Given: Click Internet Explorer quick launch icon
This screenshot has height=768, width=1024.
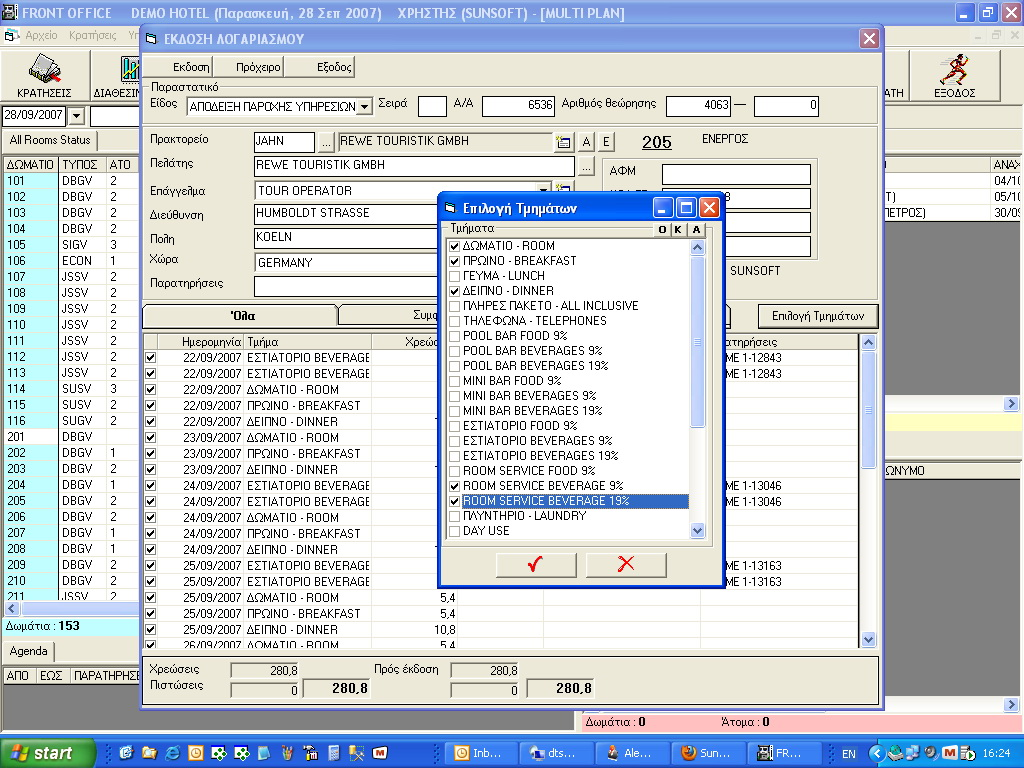Looking at the screenshot, I should pyautogui.click(x=172, y=753).
